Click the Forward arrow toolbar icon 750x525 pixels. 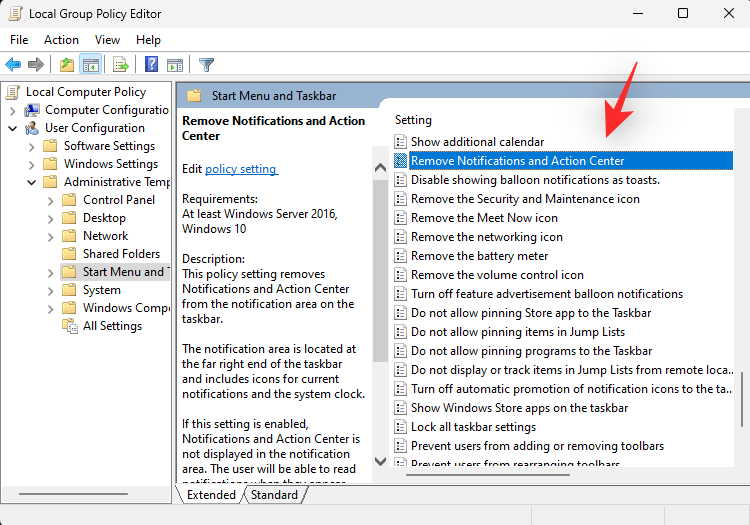36,64
